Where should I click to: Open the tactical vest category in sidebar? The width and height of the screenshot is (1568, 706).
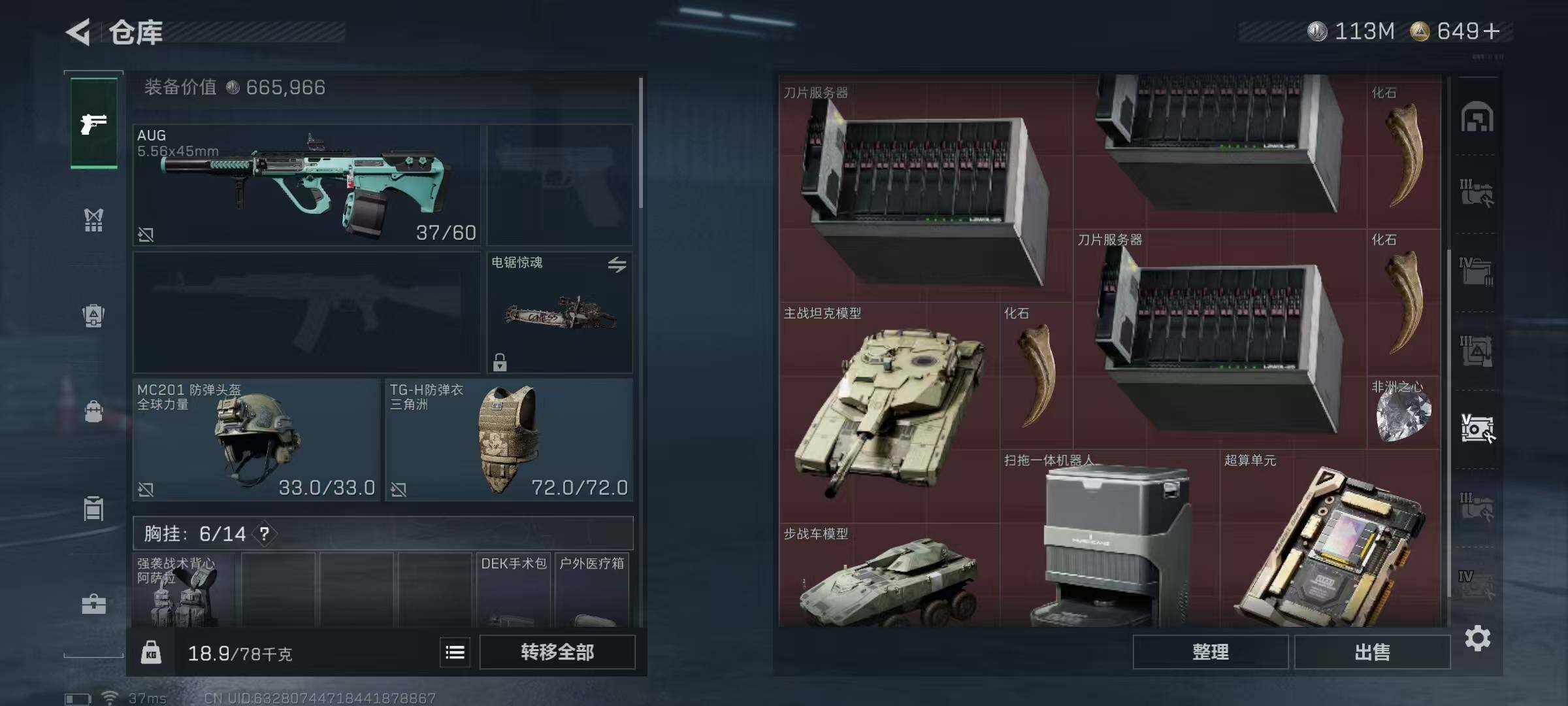point(93,220)
